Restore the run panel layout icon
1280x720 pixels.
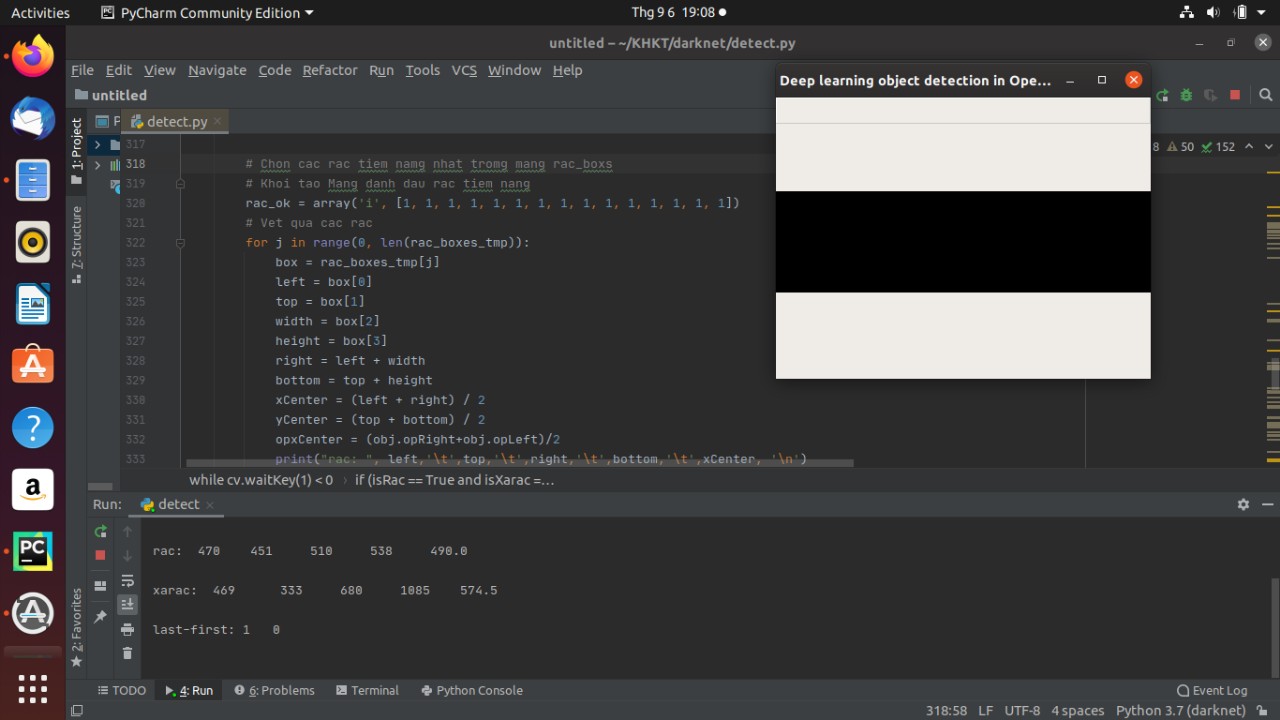click(x=100, y=585)
